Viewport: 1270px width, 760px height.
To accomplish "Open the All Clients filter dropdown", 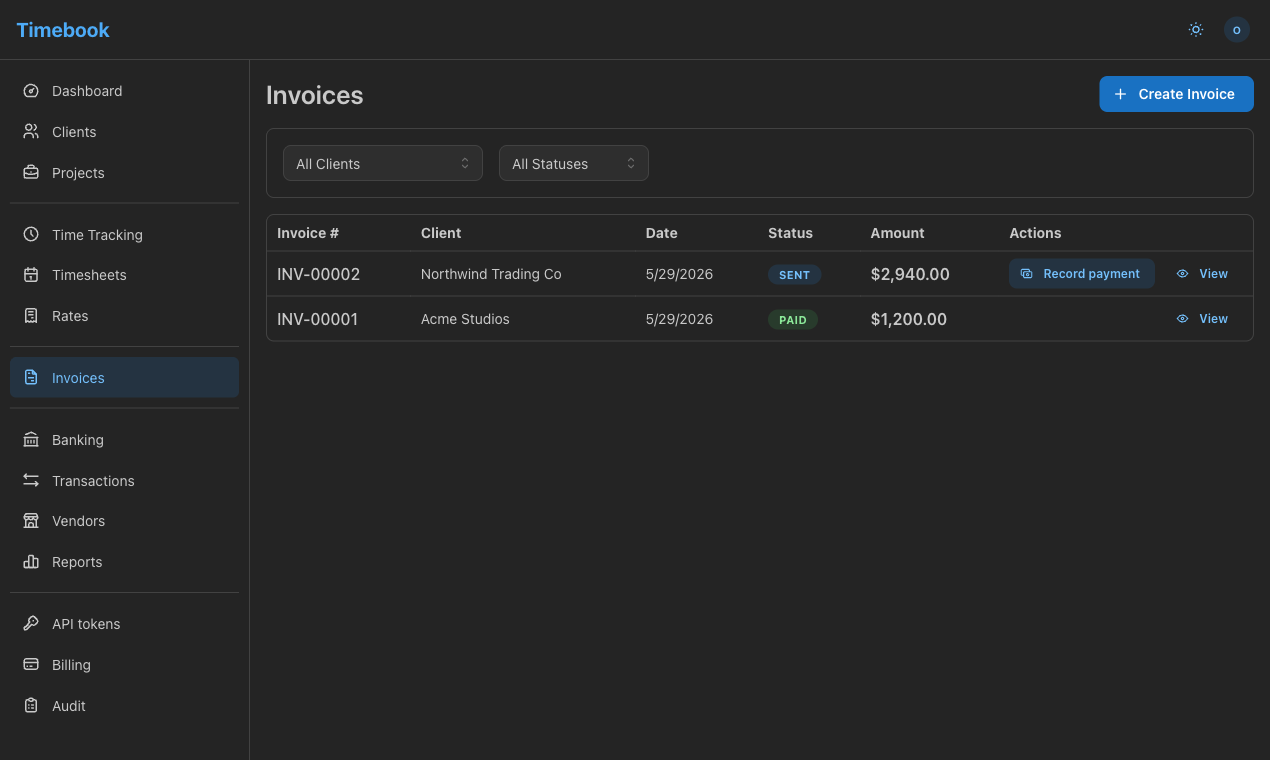I will pyautogui.click(x=383, y=163).
